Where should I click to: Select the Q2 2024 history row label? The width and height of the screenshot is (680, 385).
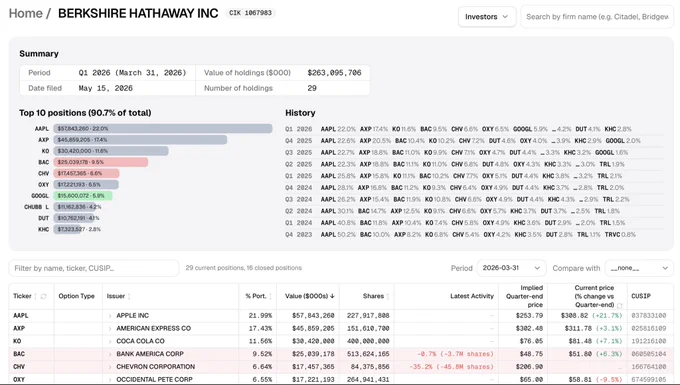pyautogui.click(x=298, y=211)
